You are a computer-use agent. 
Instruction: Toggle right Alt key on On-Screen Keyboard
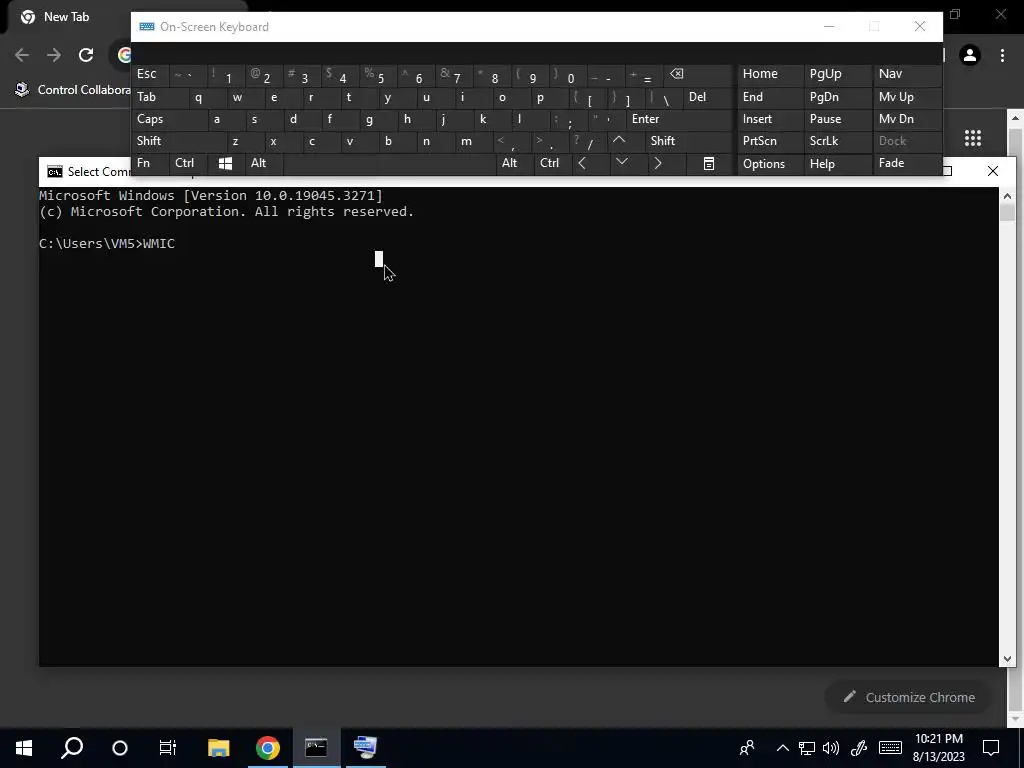click(515, 163)
